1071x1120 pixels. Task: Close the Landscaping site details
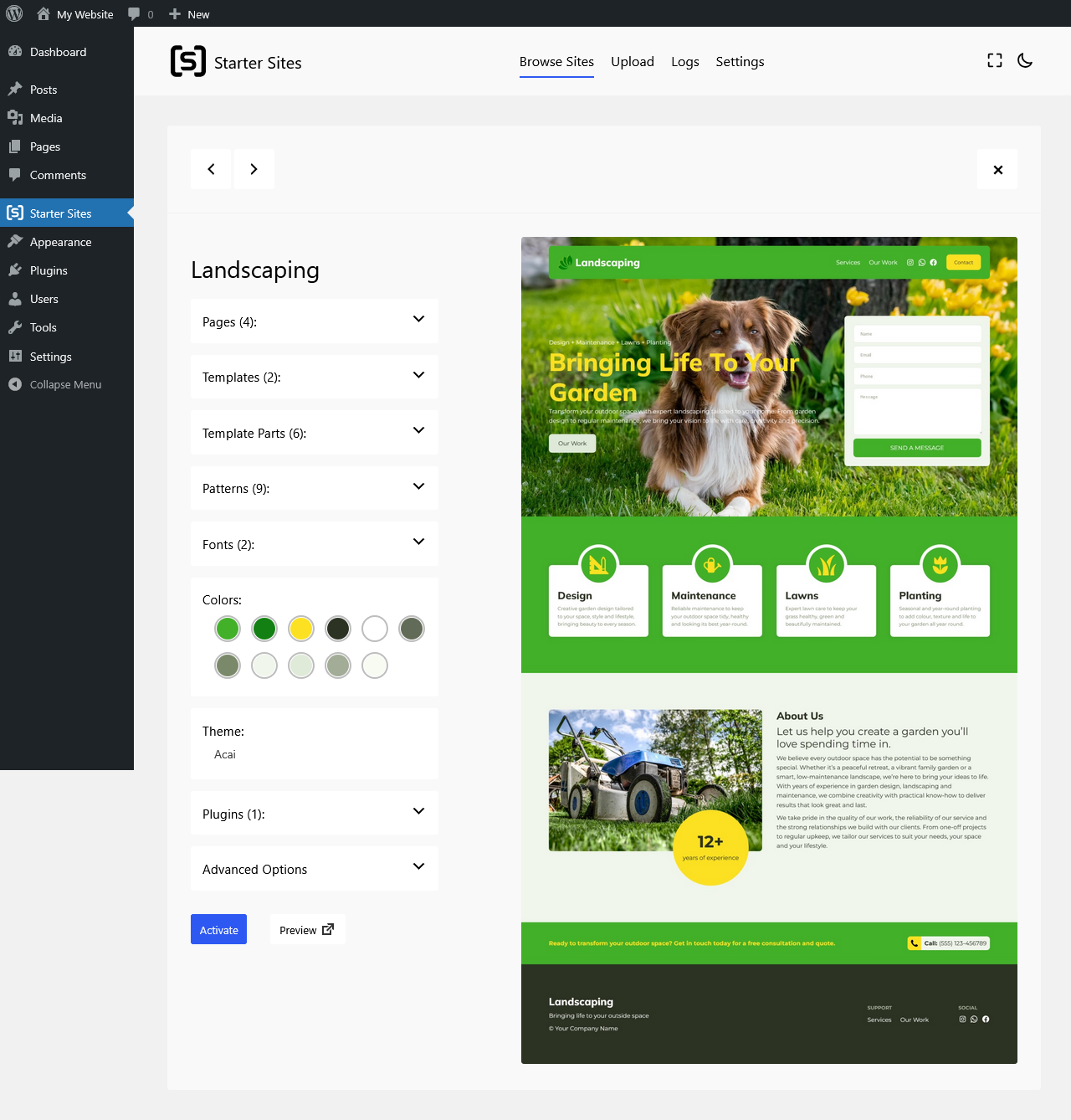click(x=997, y=170)
